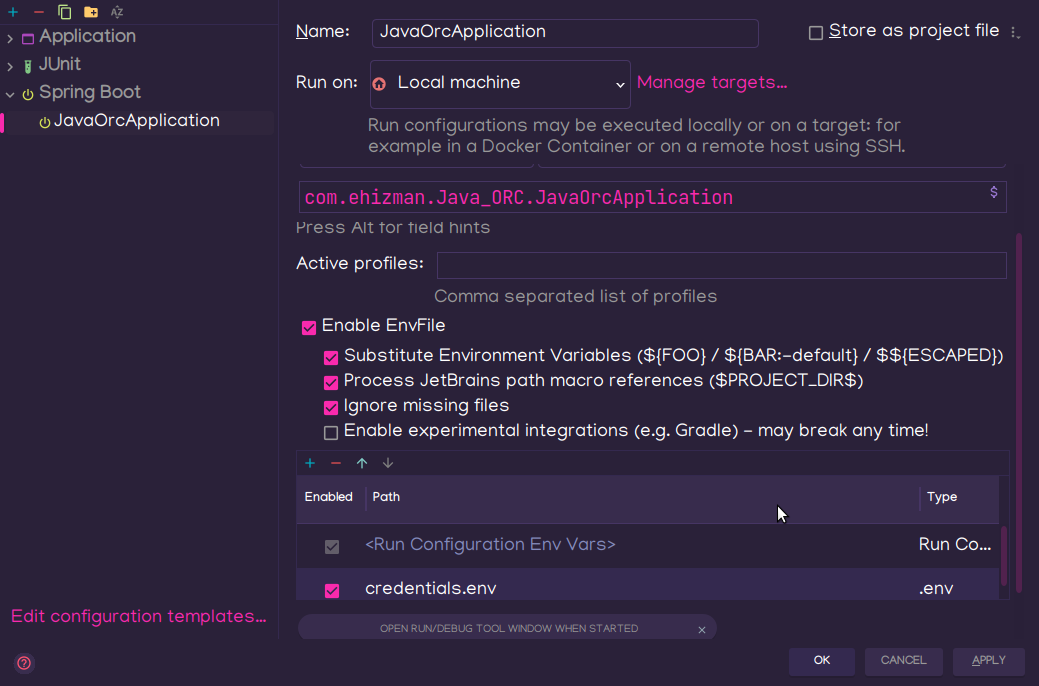Select the JUnit category row

[x=60, y=64]
